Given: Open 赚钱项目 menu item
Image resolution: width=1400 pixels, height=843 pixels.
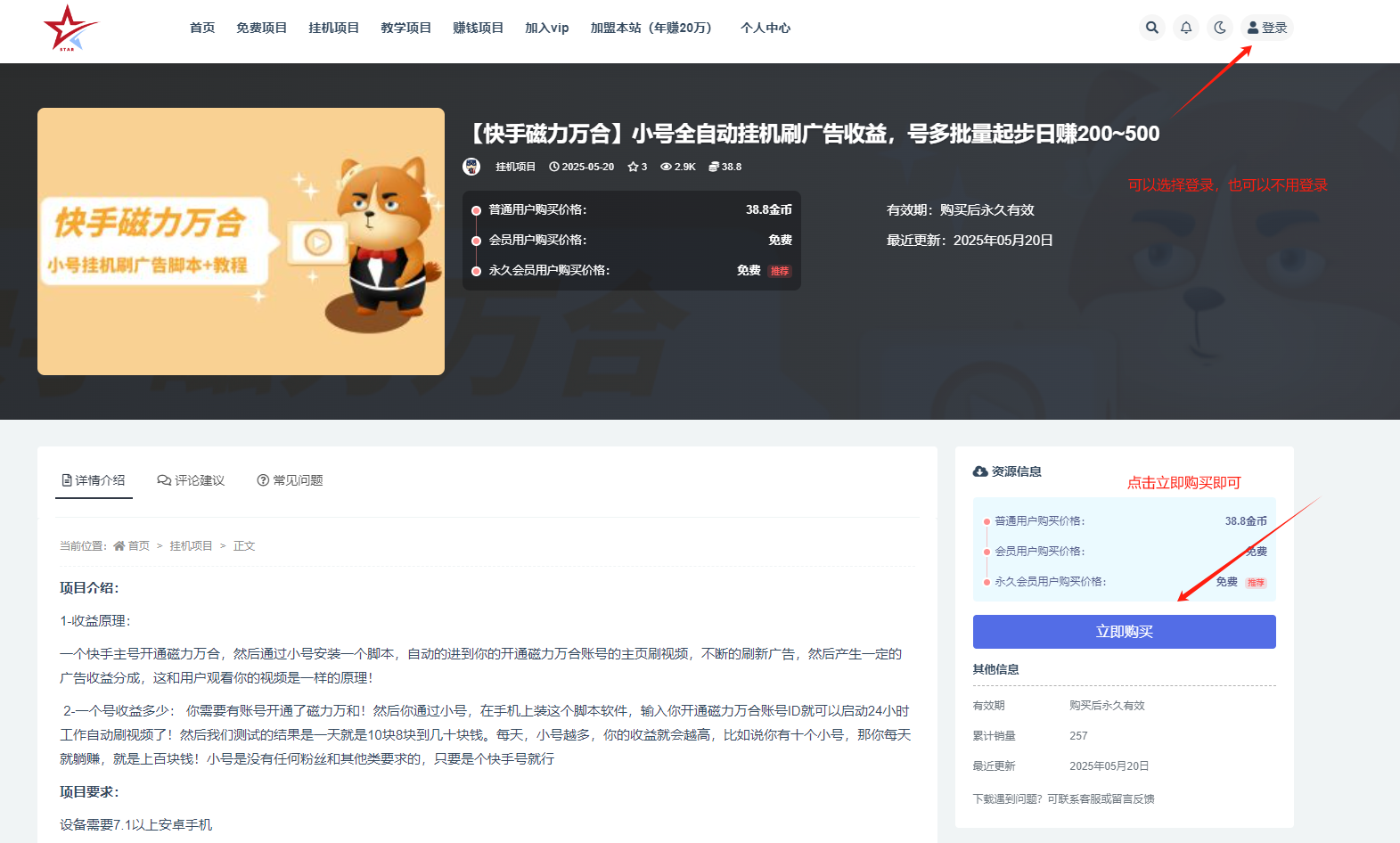Looking at the screenshot, I should [x=478, y=28].
